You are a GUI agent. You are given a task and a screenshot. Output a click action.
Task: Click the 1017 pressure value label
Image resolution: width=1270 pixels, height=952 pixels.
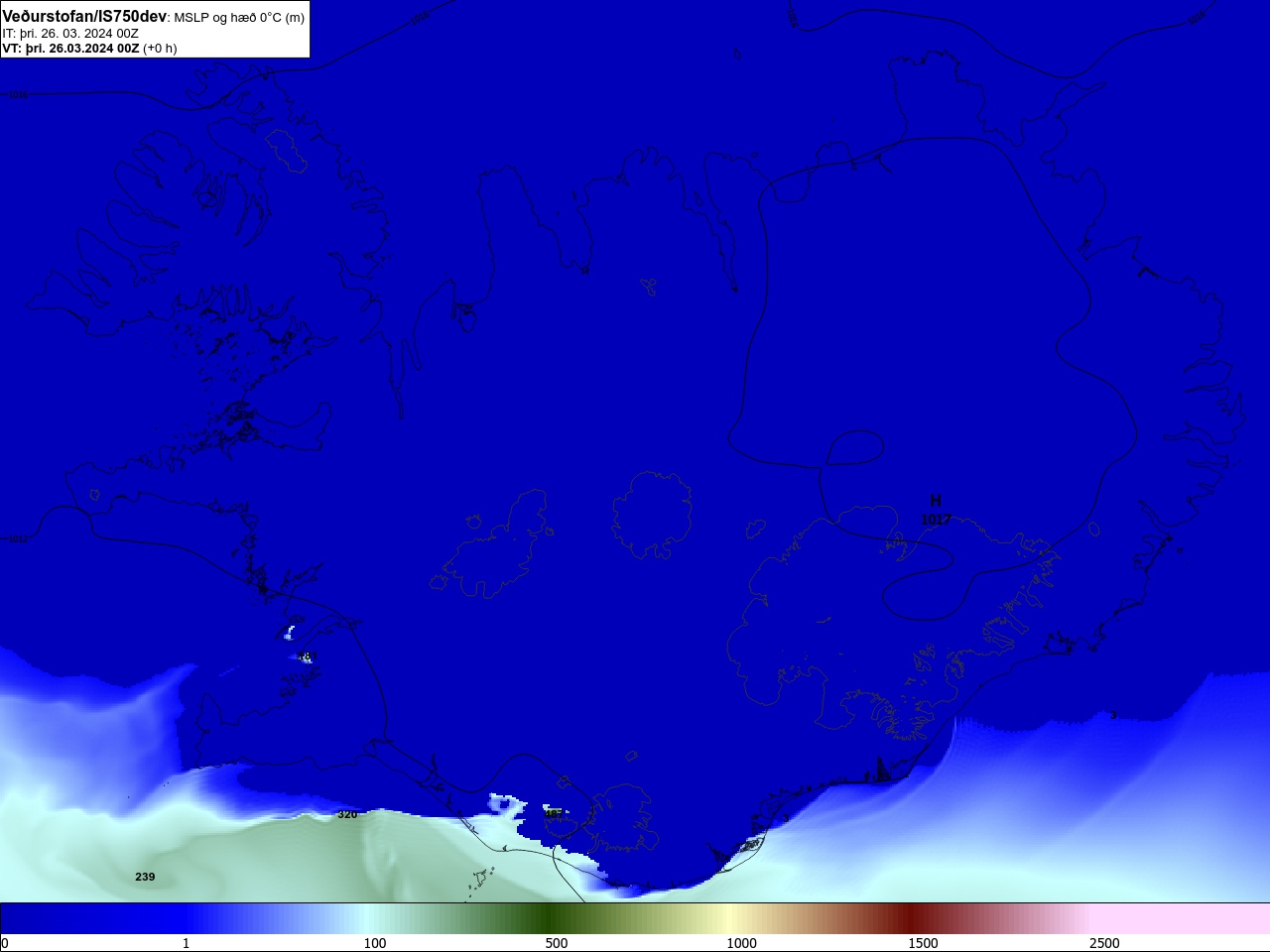(x=936, y=519)
